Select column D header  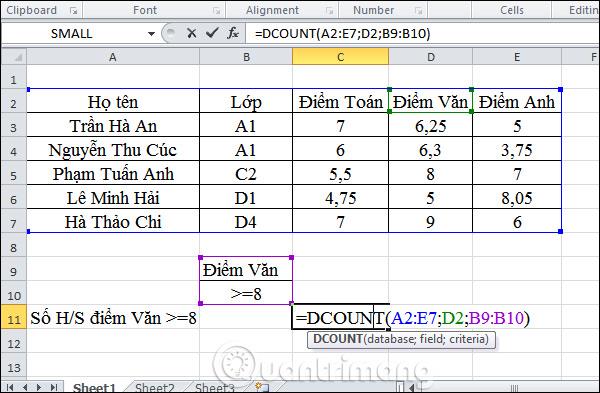[x=430, y=57]
